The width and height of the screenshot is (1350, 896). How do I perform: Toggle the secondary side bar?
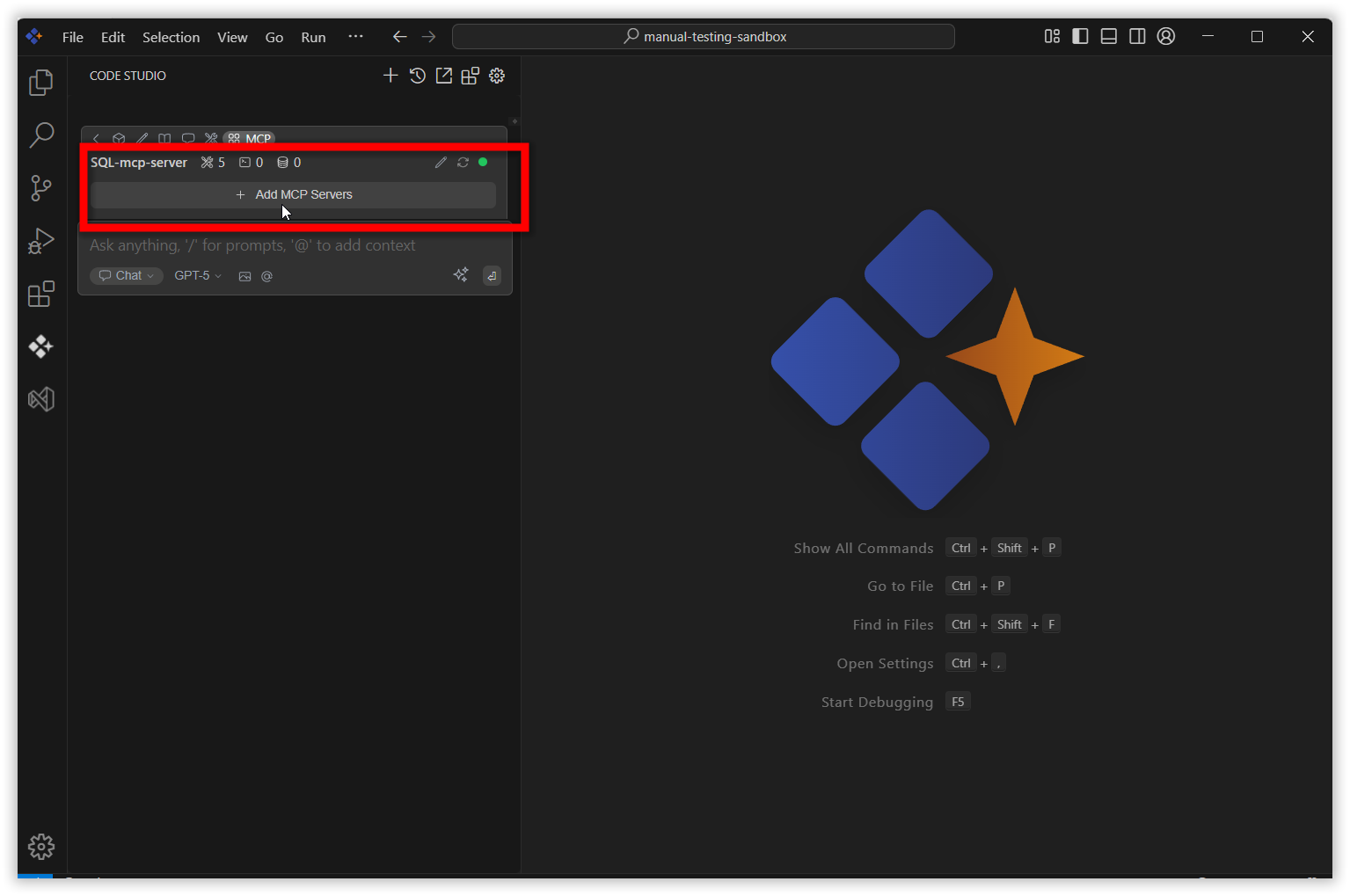[1137, 36]
